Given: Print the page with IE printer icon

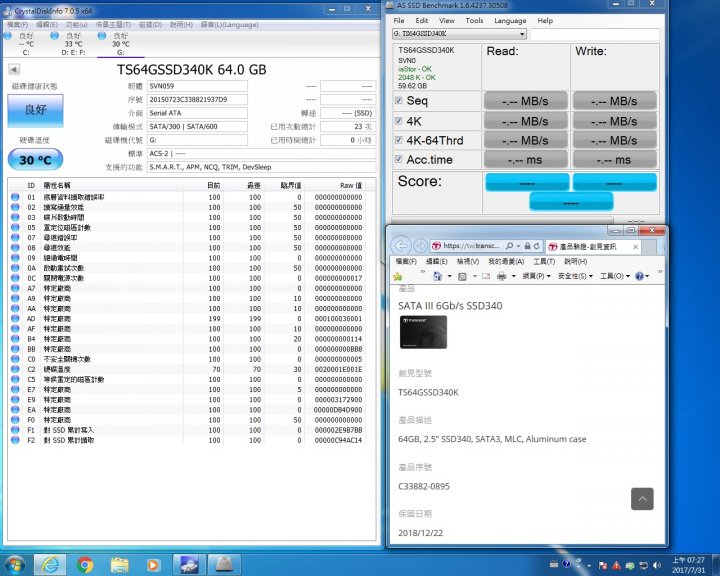Looking at the screenshot, I should (x=501, y=276).
